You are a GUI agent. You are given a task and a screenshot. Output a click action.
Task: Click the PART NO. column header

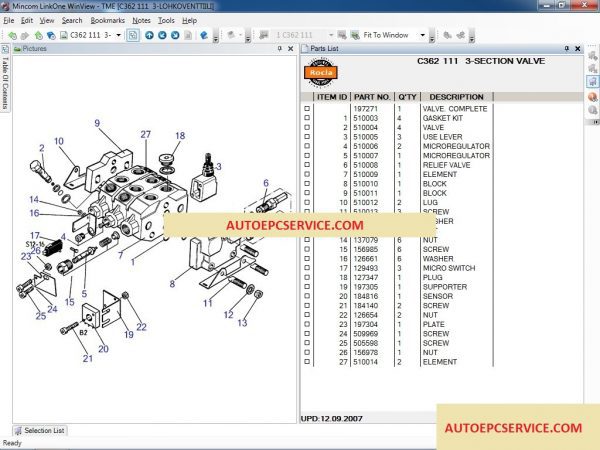click(x=372, y=97)
